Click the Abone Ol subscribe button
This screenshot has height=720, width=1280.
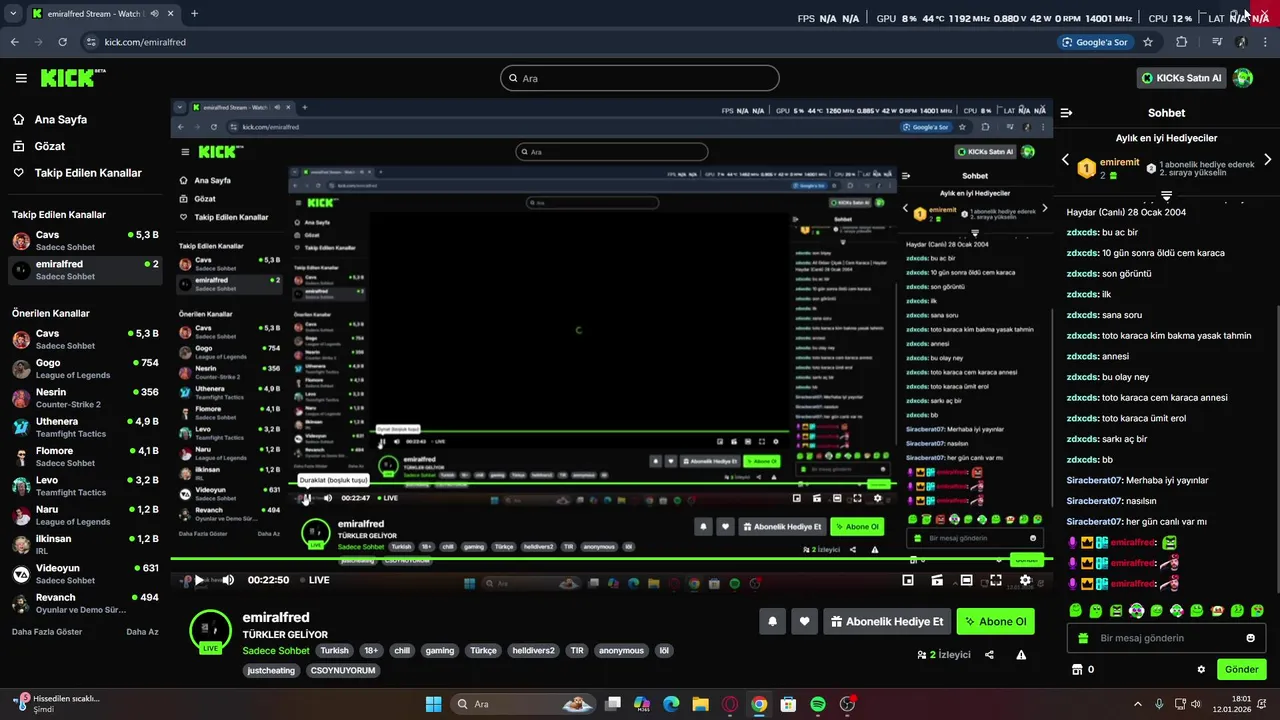click(x=995, y=621)
